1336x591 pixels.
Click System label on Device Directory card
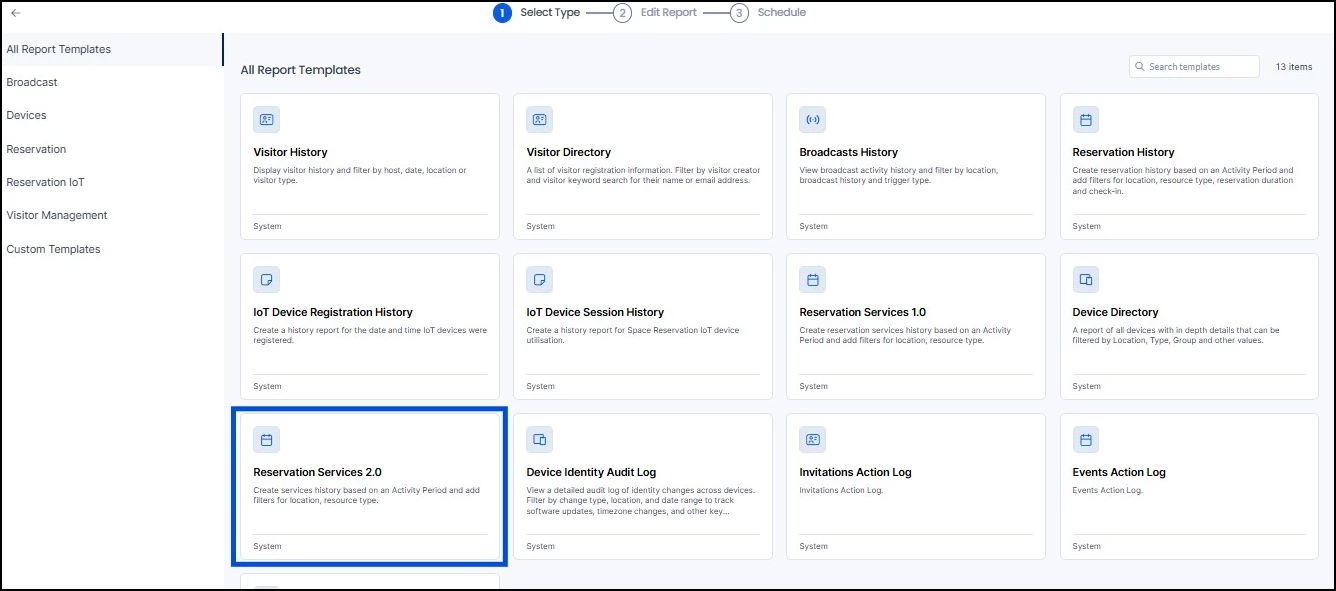(1087, 386)
